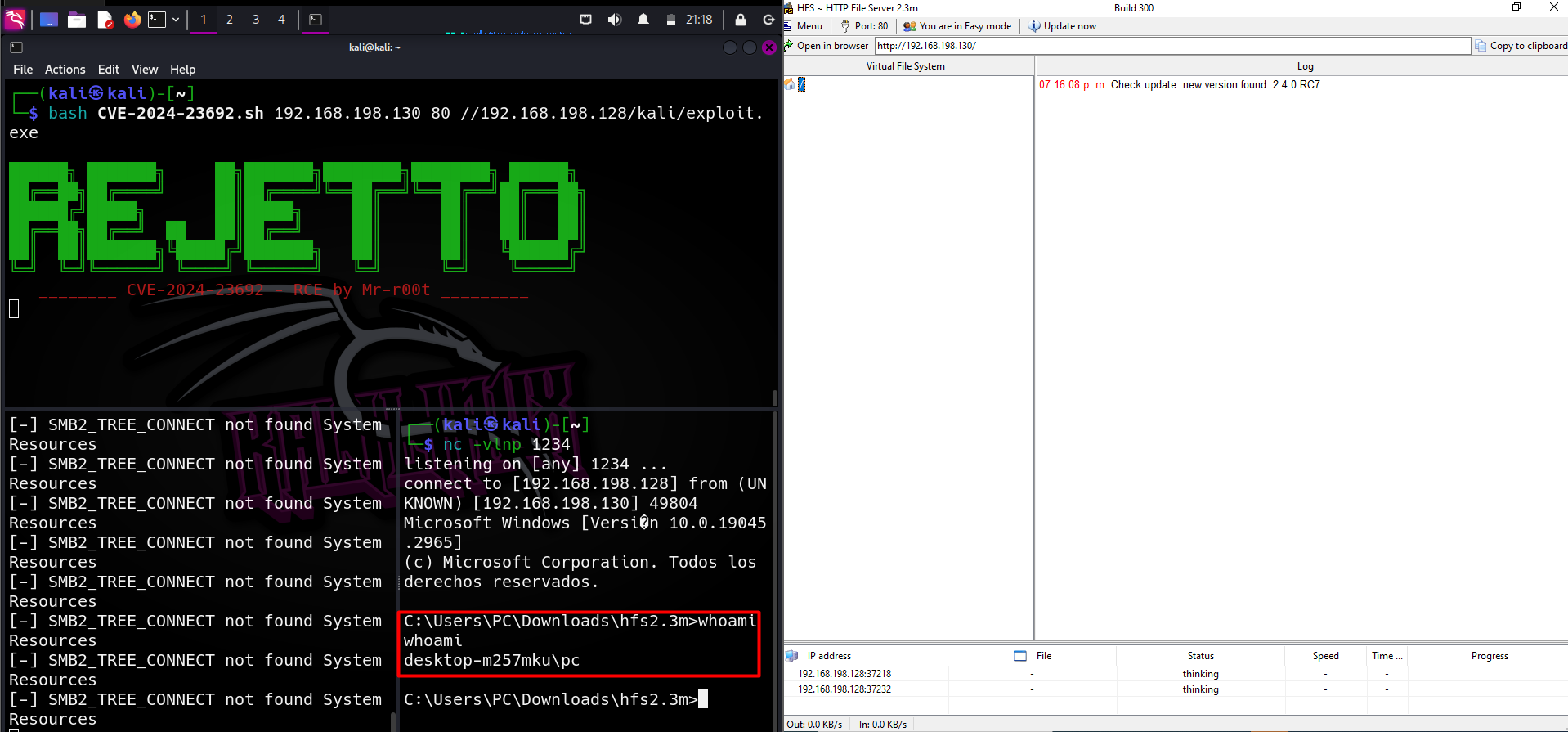Click Copy to clipboard in HFS
Viewport: 1568px width, 732px height.
coord(1521,46)
